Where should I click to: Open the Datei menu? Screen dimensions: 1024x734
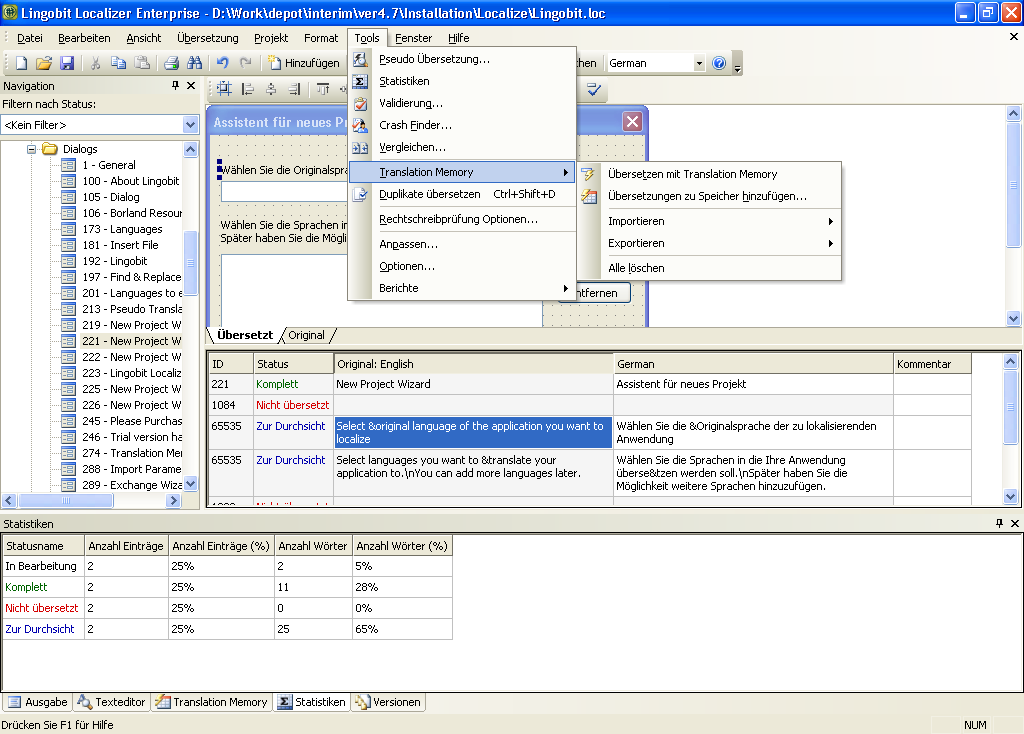[29, 38]
